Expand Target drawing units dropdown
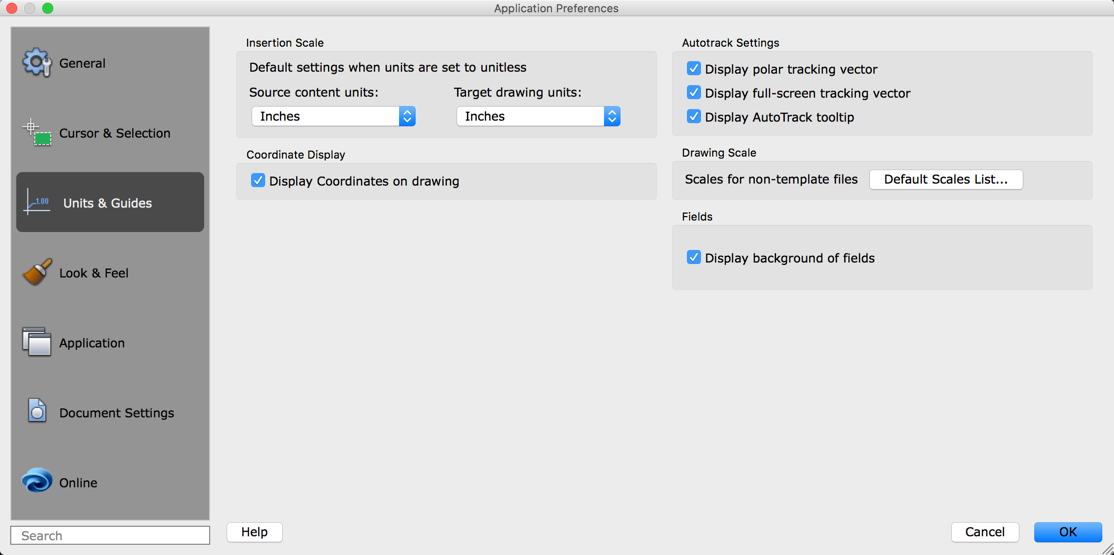Screen dimensions: 1114x555 [538, 116]
